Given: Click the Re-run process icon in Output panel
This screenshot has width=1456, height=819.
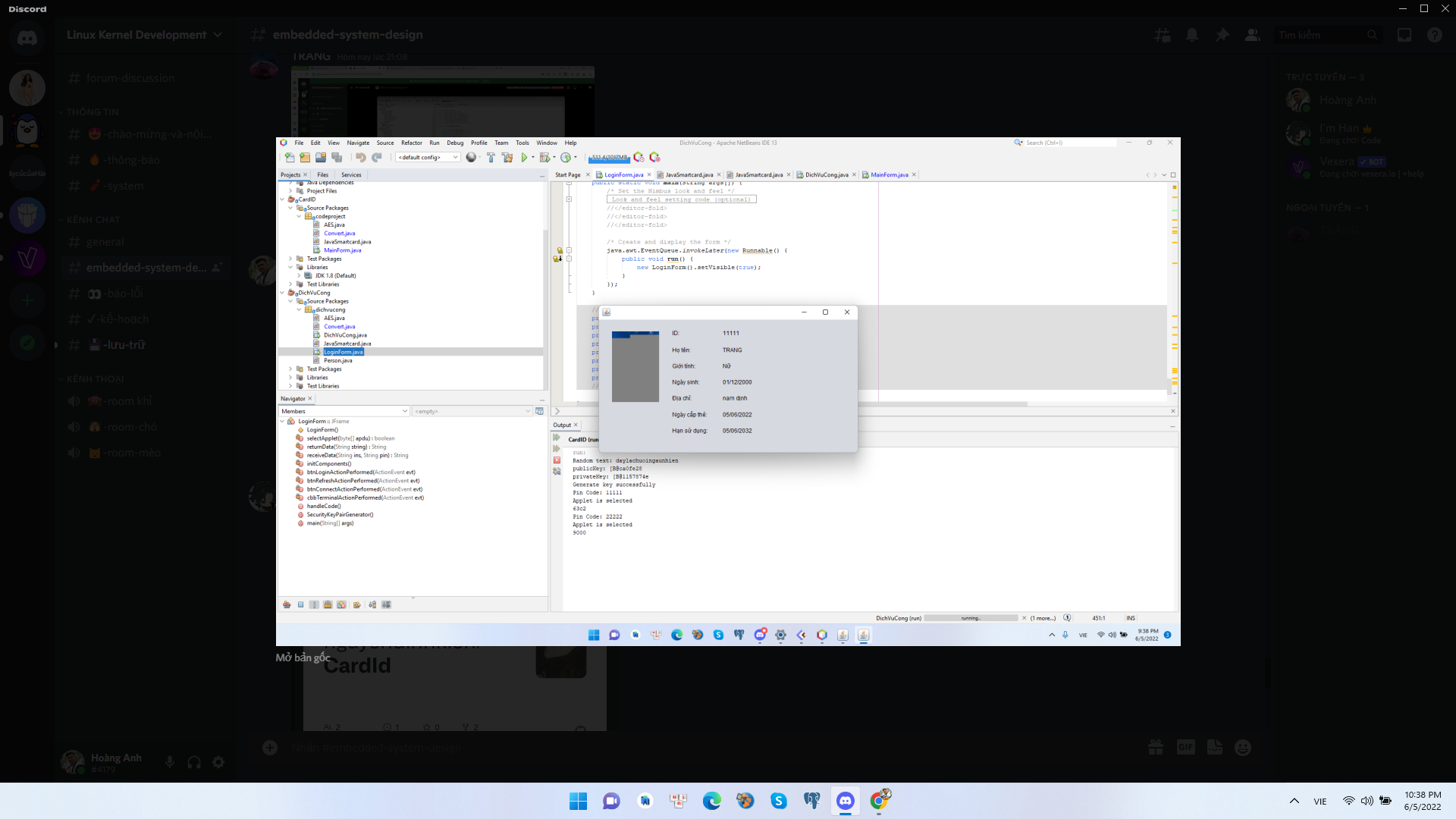Looking at the screenshot, I should point(558,438).
